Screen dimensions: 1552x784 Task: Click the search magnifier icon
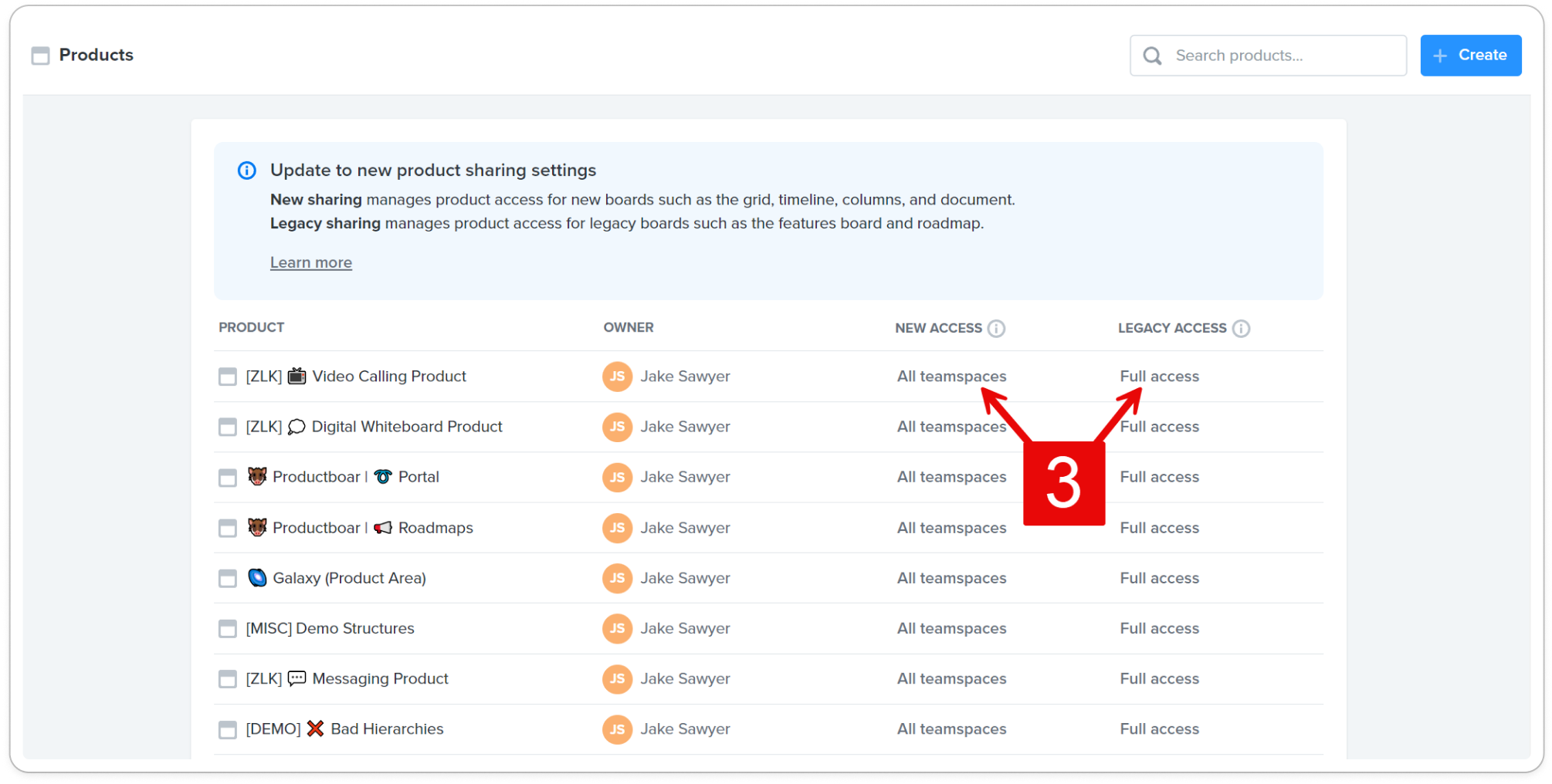pyautogui.click(x=1152, y=56)
